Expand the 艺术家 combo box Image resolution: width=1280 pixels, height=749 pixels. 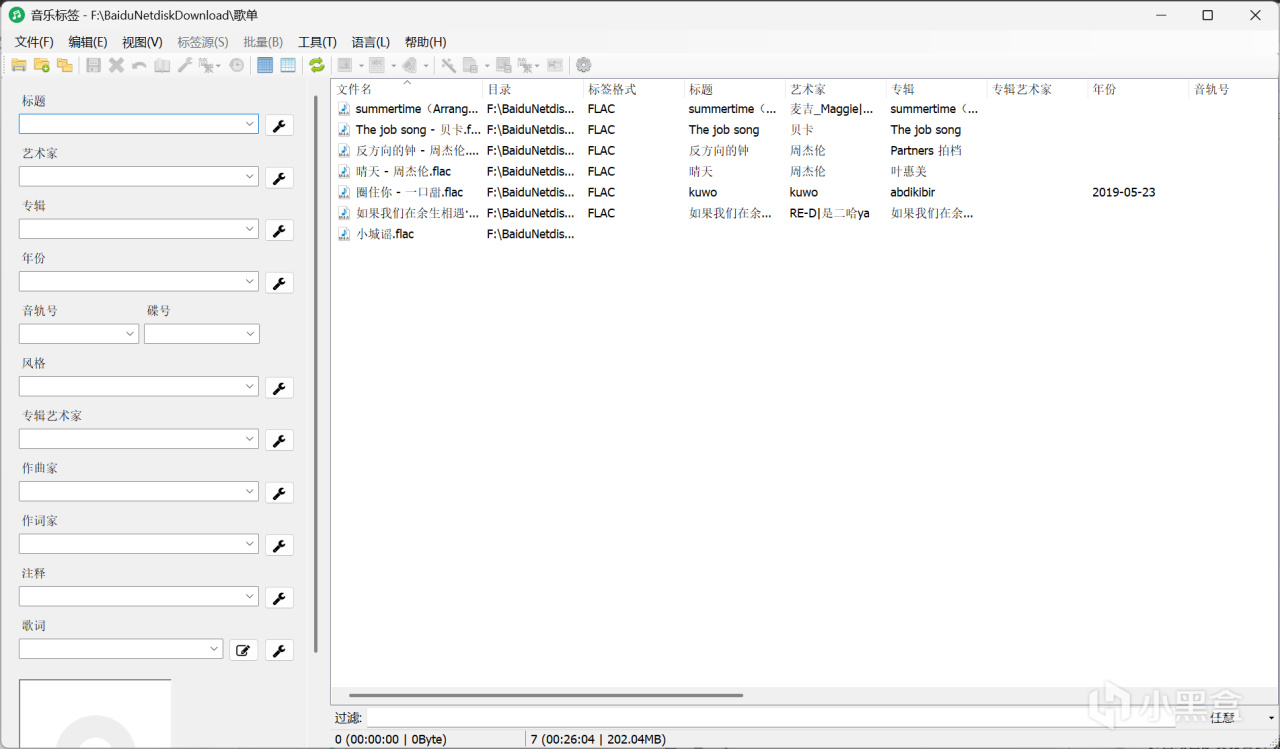[250, 176]
